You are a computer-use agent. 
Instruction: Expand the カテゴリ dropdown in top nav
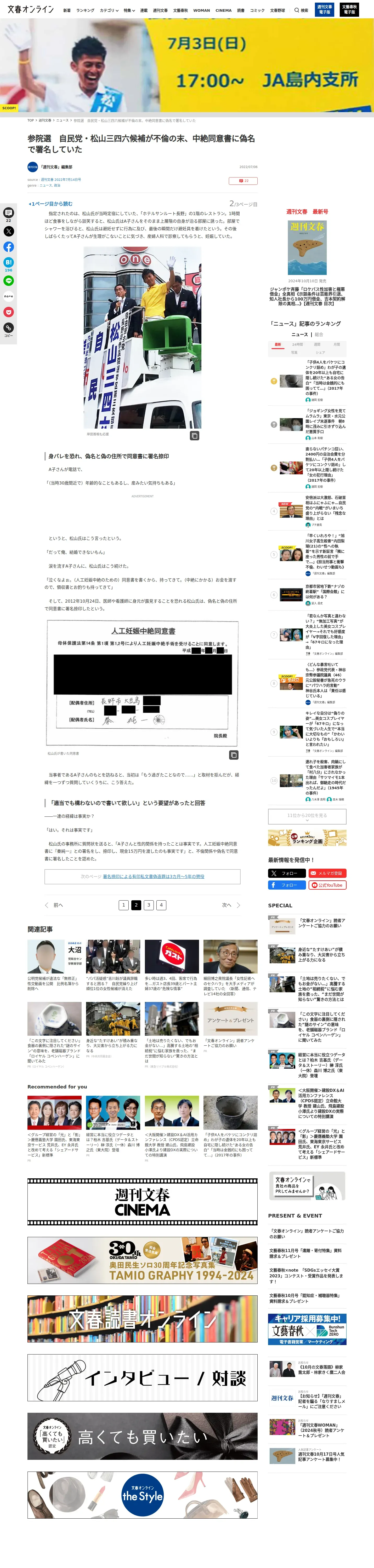point(110,10)
